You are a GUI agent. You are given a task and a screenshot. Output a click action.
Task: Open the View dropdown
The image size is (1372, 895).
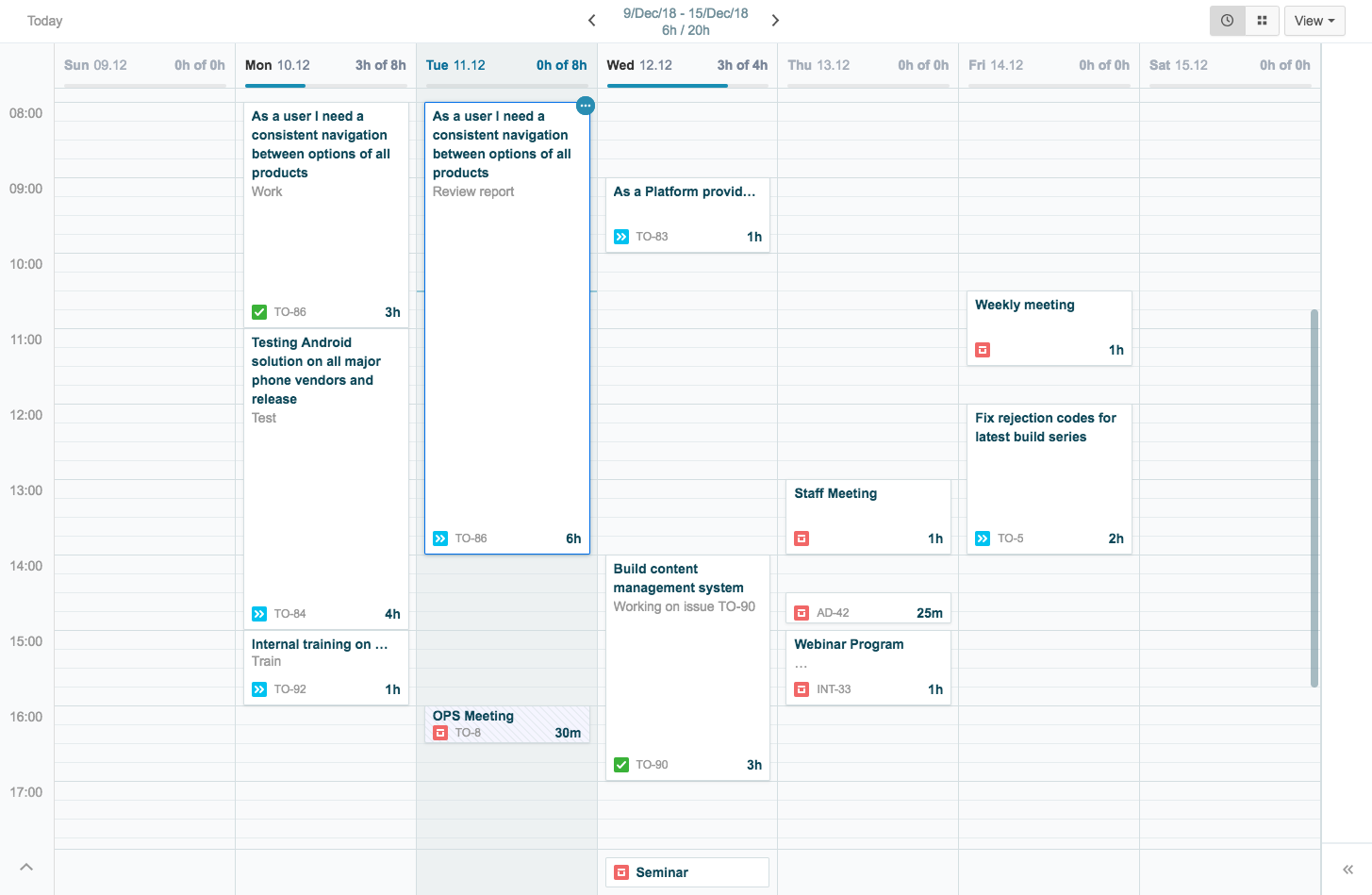click(1314, 20)
